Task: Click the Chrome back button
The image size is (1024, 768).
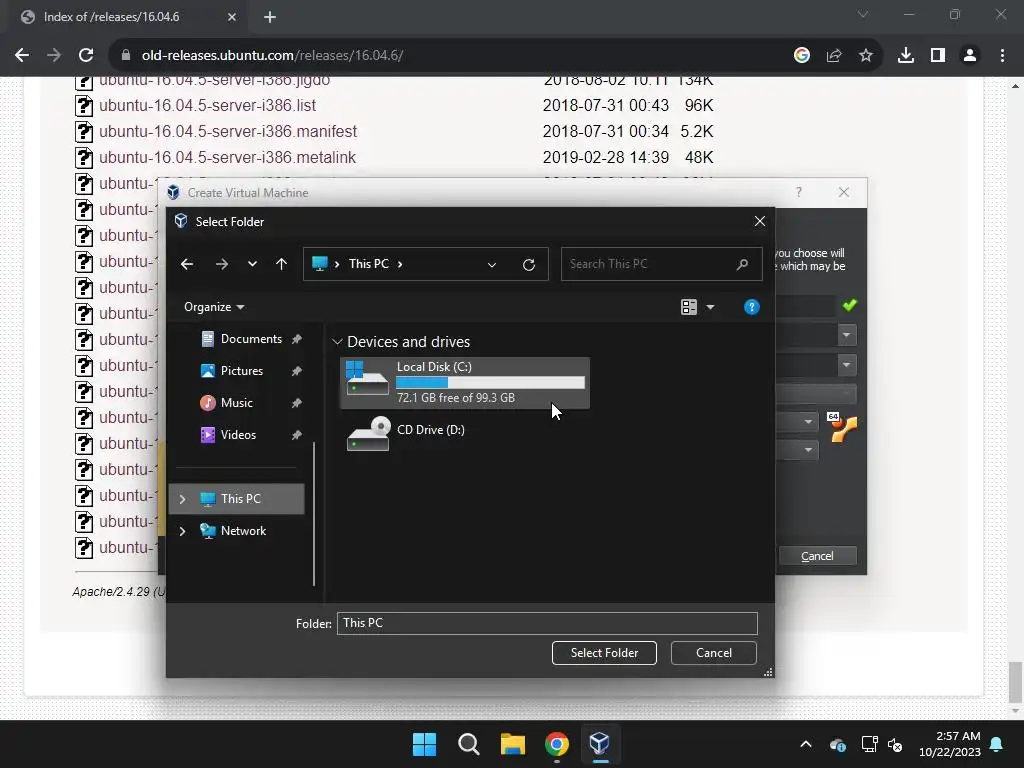Action: (x=22, y=56)
